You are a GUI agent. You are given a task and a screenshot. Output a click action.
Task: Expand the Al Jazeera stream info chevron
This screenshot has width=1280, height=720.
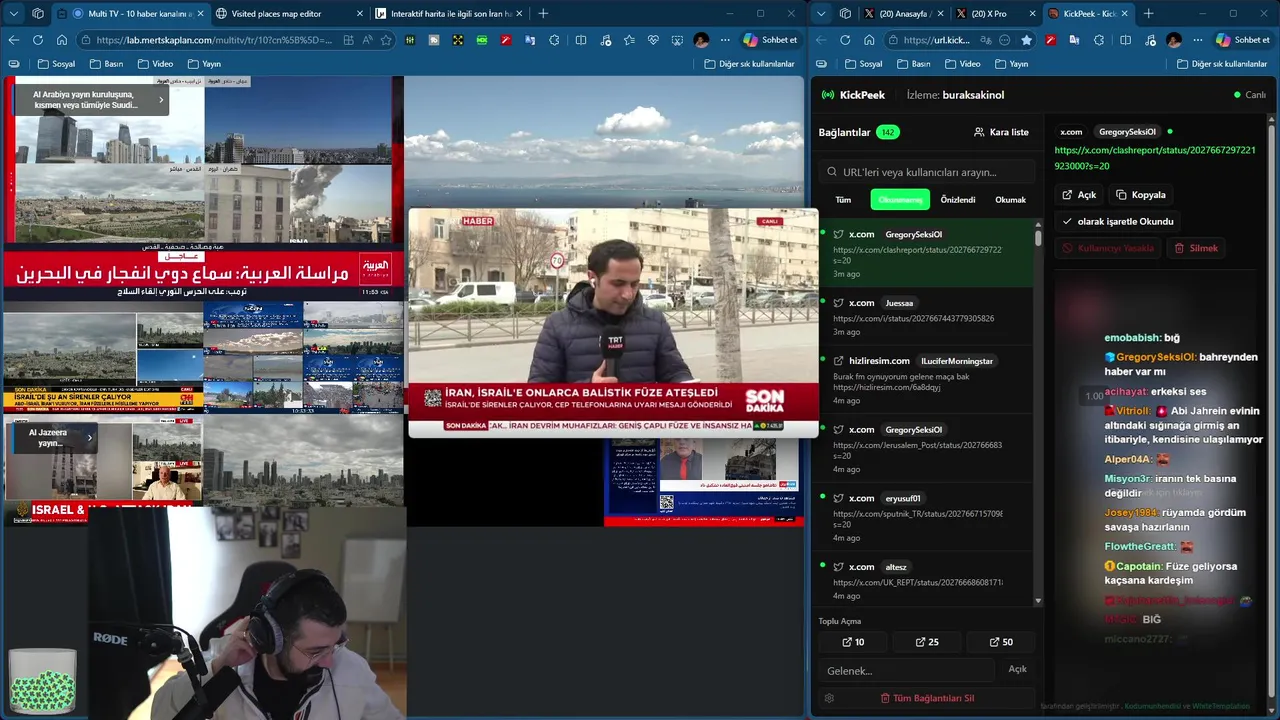[89, 438]
